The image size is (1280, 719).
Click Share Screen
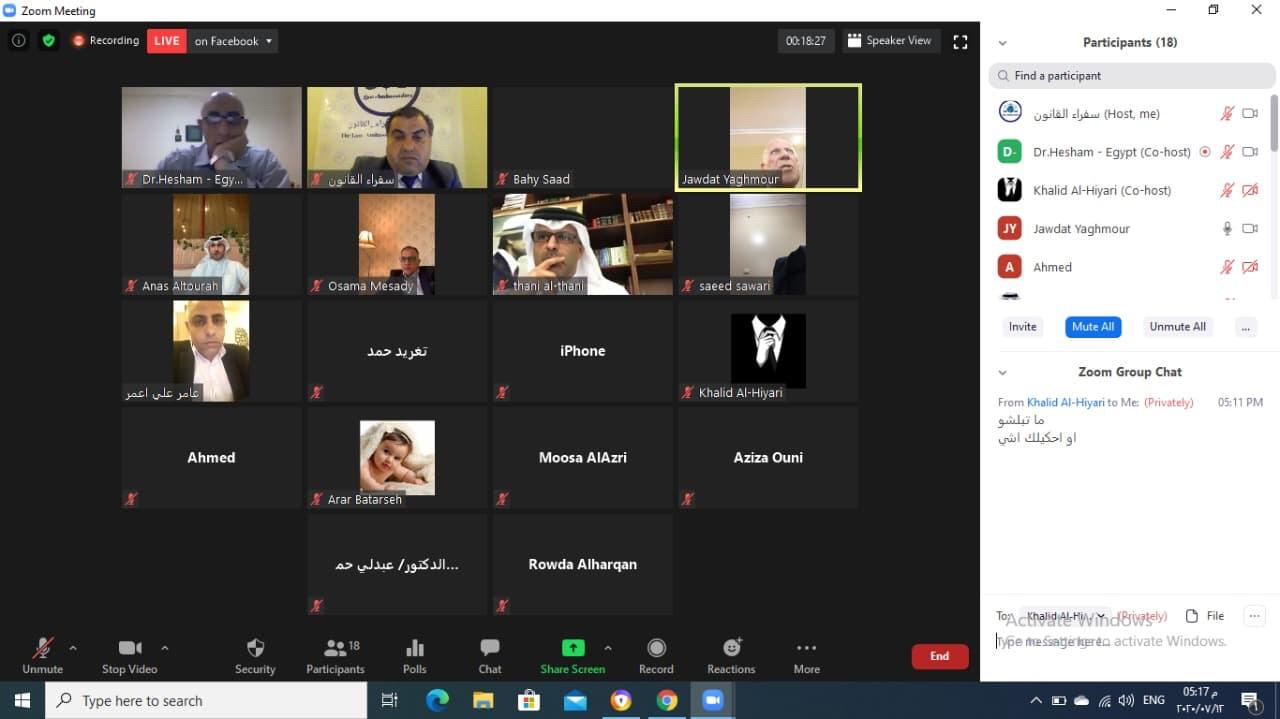572,655
